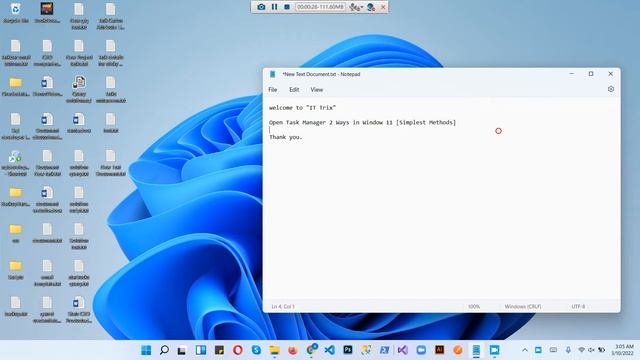Viewport: 640px width, 360px height.
Task: Open the File menu in Notepad
Action: click(x=273, y=89)
